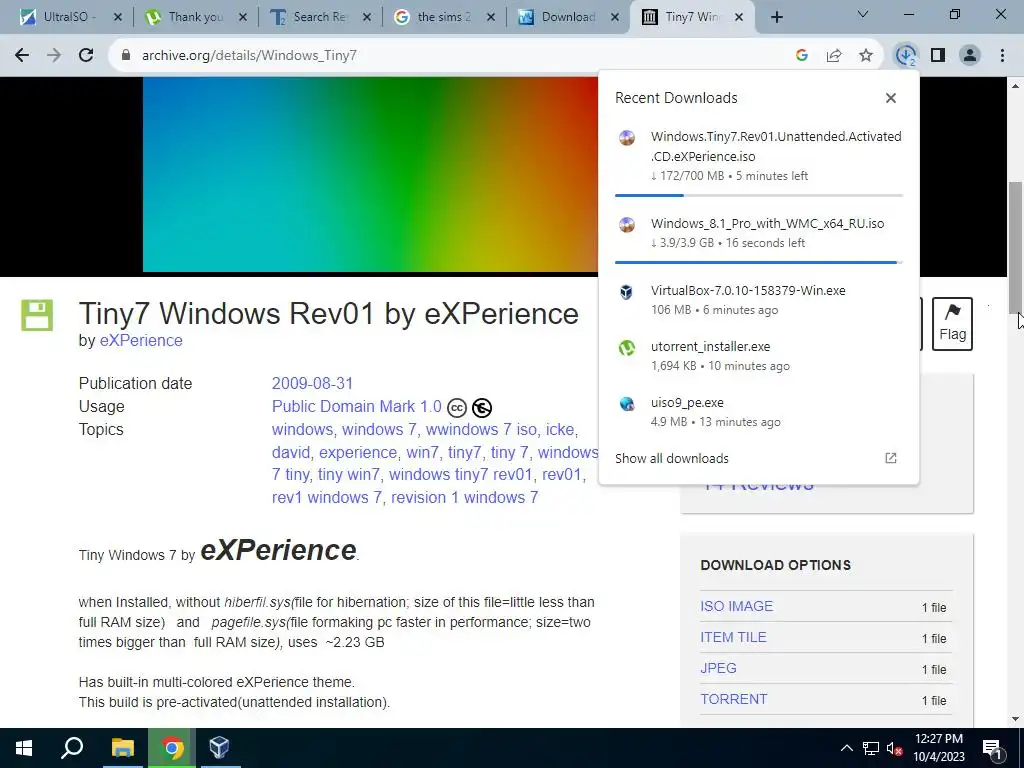Screen dimensions: 1024x768
Task: Open Google lens icon in address bar
Action: [802, 56]
